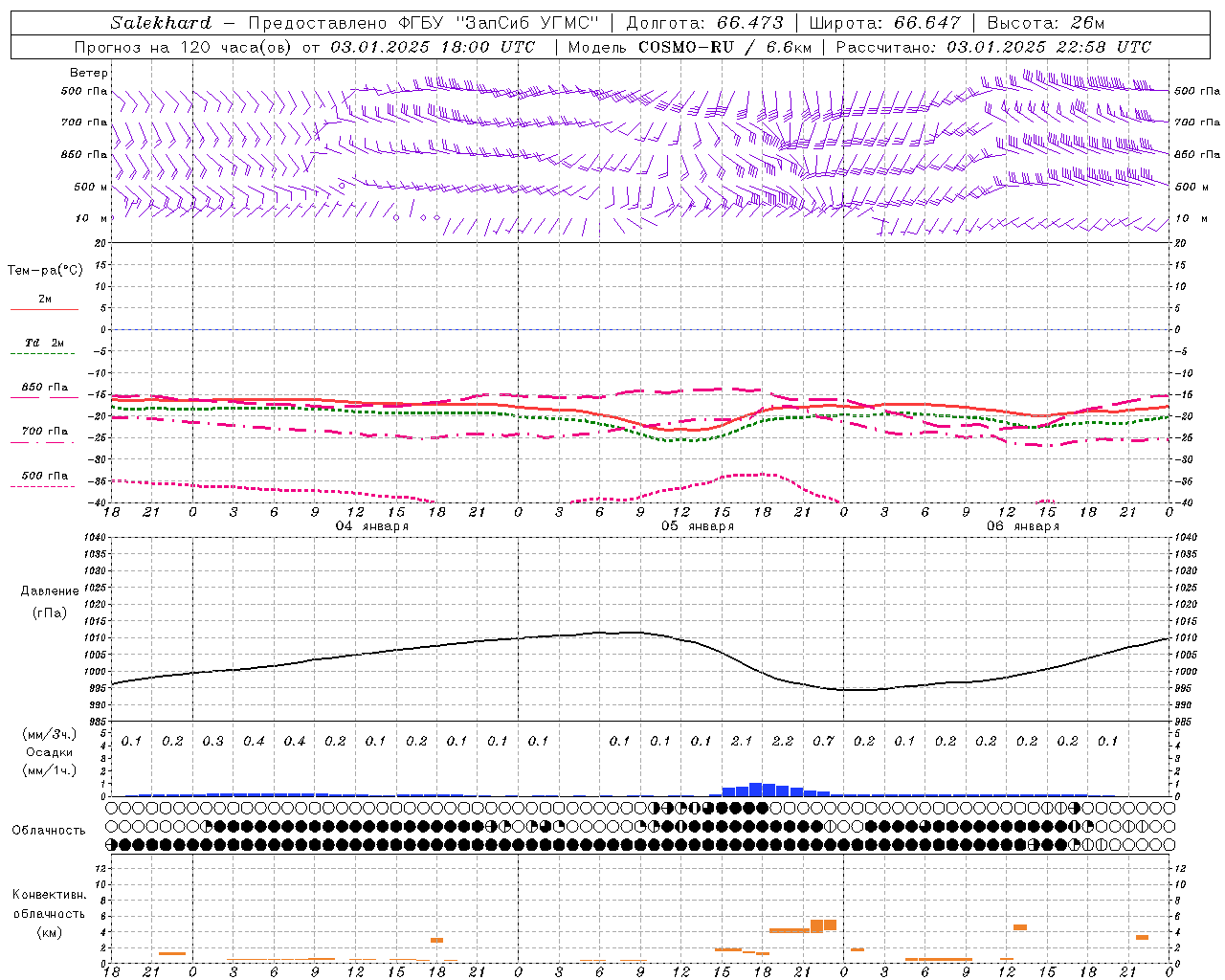Viewport: 1225px width, 980px height.
Task: Click the 'Облачность' cloud cover label
Action: (49, 830)
